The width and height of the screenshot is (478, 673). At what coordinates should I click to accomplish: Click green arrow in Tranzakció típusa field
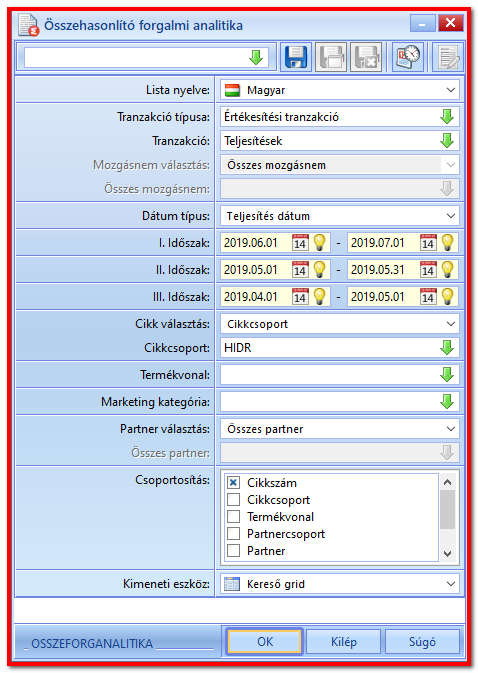tap(447, 117)
